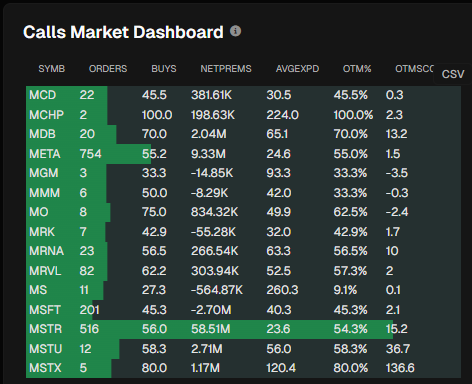The width and height of the screenshot is (472, 384).
Task: Click MDB average expiry 65.1
Action: (277, 134)
